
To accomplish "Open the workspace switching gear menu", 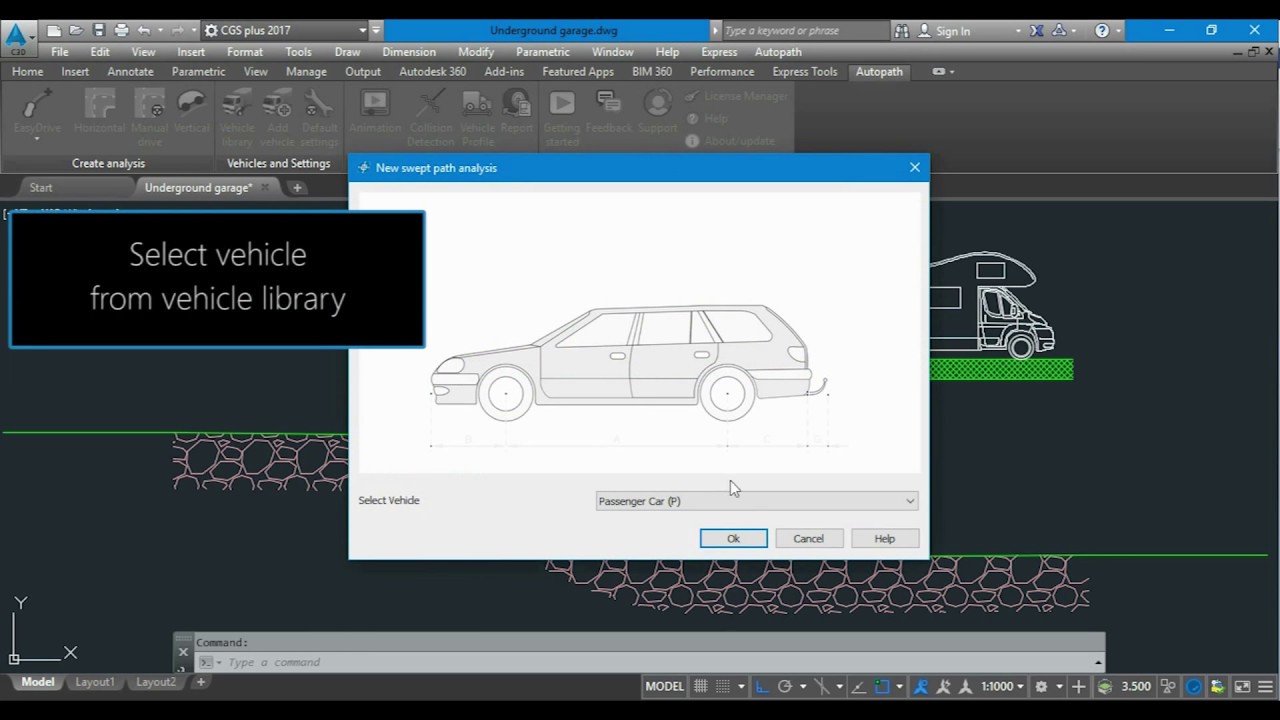I will [x=1042, y=686].
